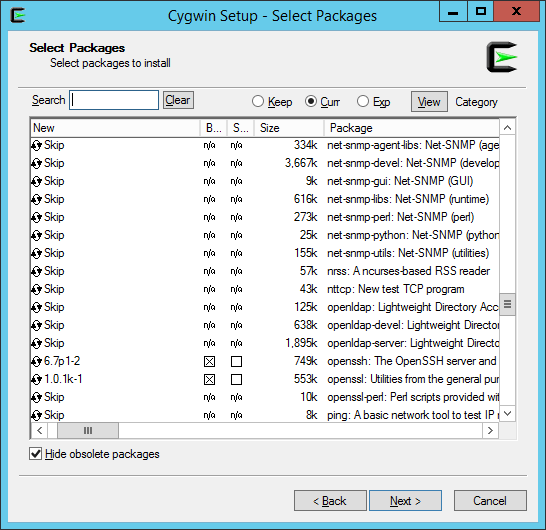Click the scroll right arrow of the package list
The image size is (546, 530).
(490, 430)
